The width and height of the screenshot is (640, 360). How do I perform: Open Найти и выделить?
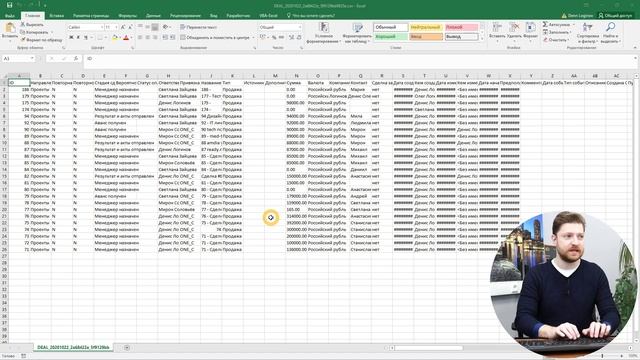[x=610, y=33]
